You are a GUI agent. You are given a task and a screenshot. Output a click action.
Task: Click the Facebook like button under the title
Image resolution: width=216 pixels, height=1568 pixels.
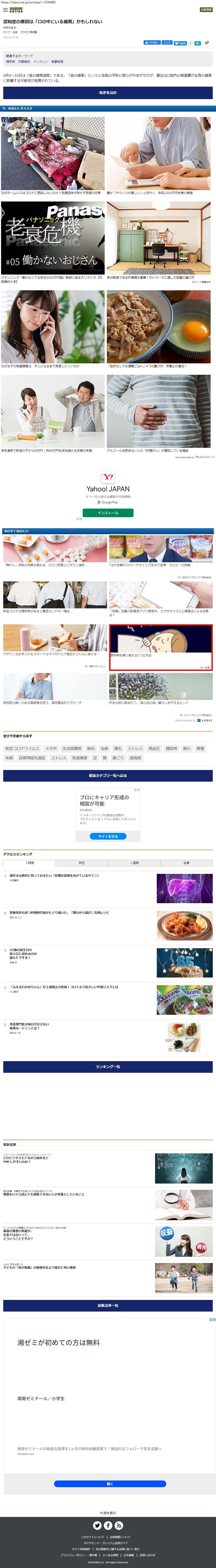click(x=152, y=43)
